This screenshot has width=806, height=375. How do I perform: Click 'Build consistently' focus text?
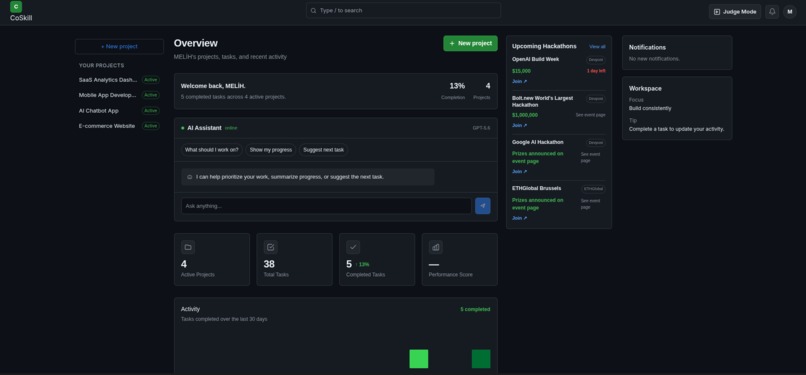click(x=650, y=108)
